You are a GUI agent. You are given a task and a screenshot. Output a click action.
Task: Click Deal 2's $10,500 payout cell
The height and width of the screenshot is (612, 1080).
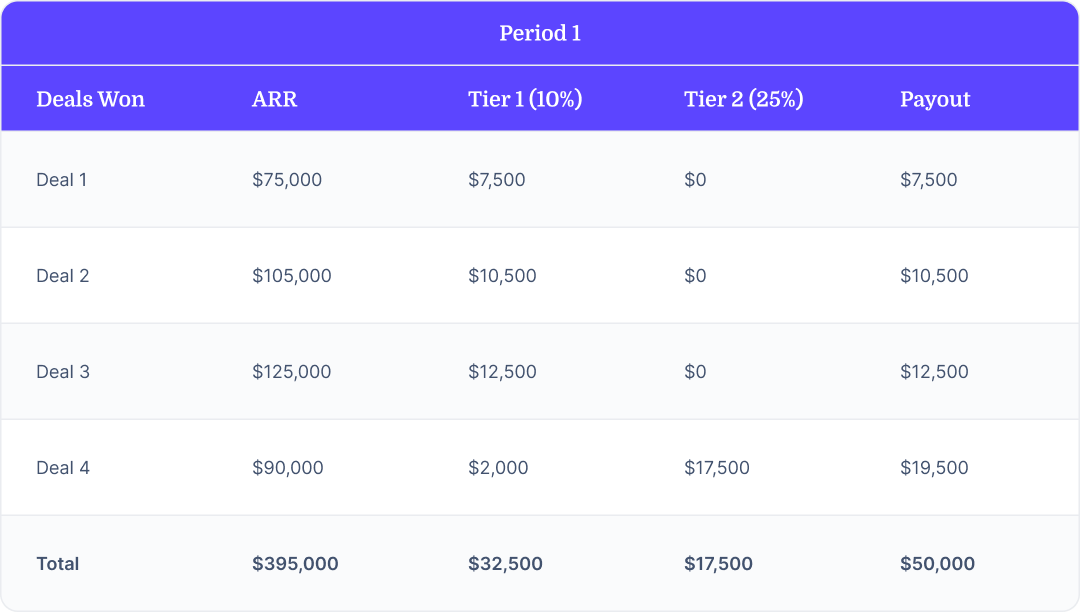click(x=934, y=275)
